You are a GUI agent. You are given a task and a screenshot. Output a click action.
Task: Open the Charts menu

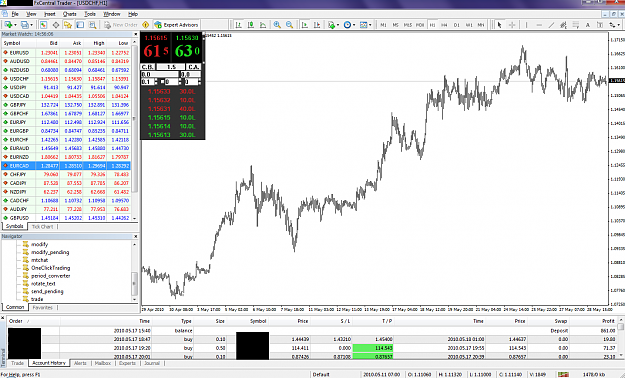click(x=69, y=14)
